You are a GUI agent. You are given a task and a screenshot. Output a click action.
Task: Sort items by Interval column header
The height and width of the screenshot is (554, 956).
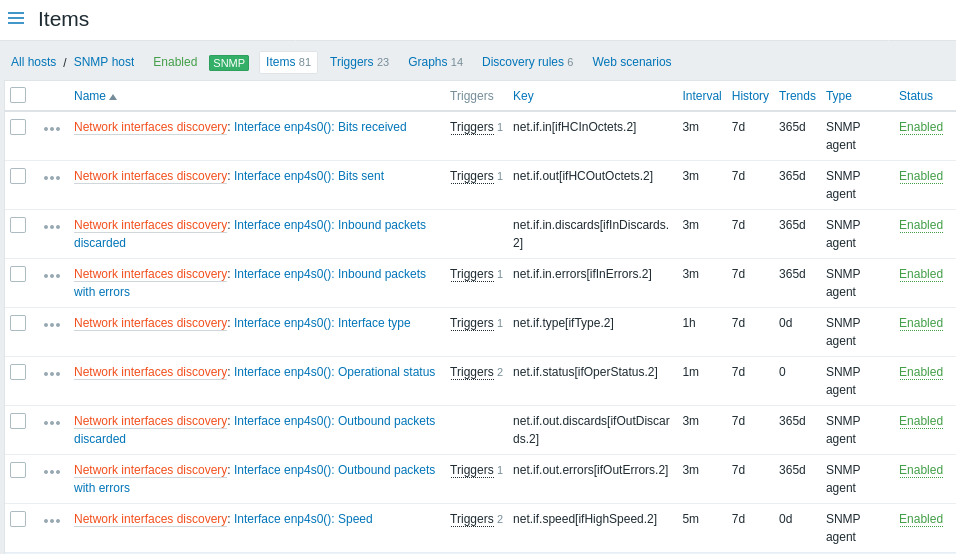pos(702,96)
